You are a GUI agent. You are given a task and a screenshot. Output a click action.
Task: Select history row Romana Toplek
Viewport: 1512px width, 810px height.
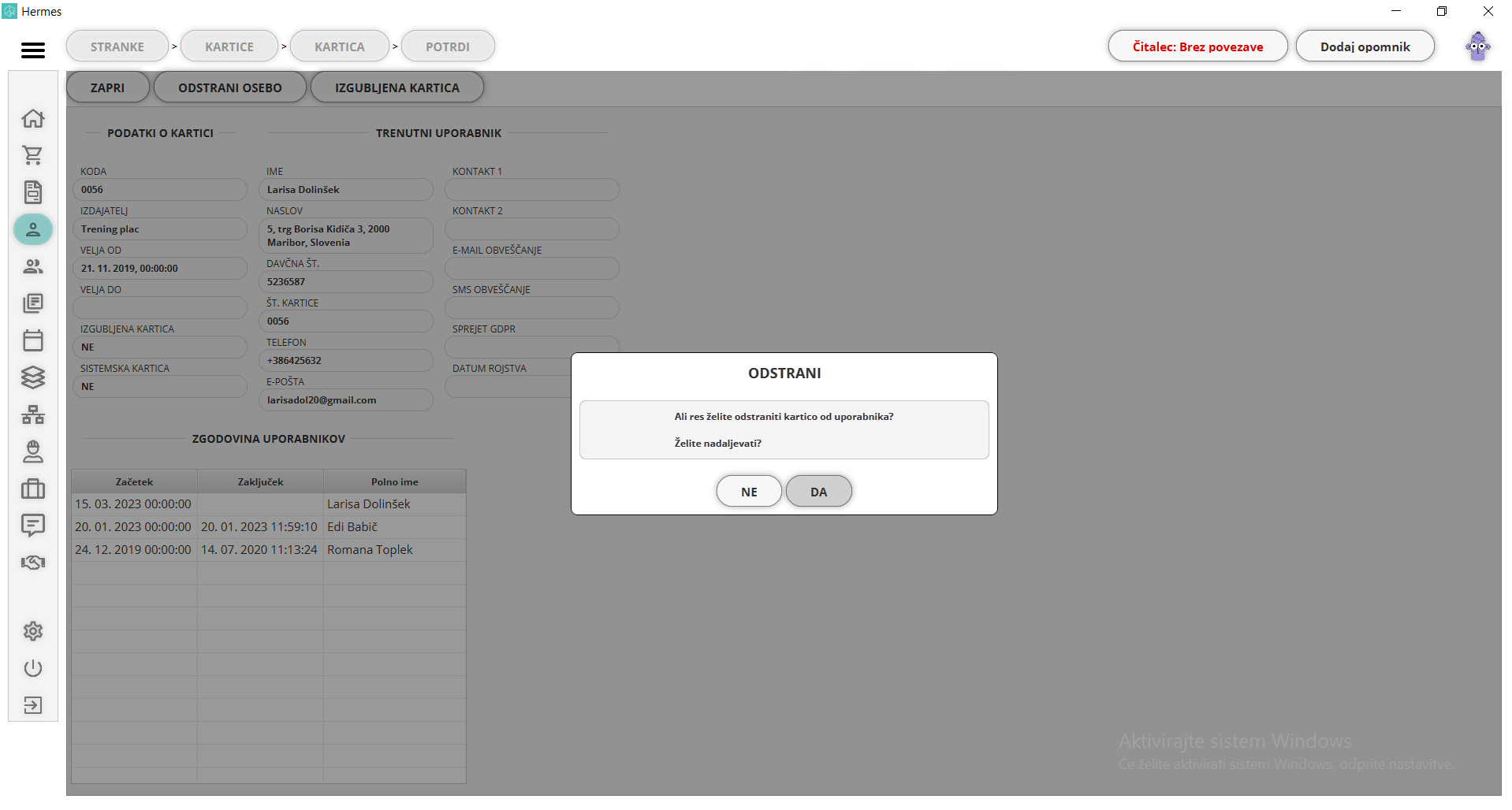269,550
